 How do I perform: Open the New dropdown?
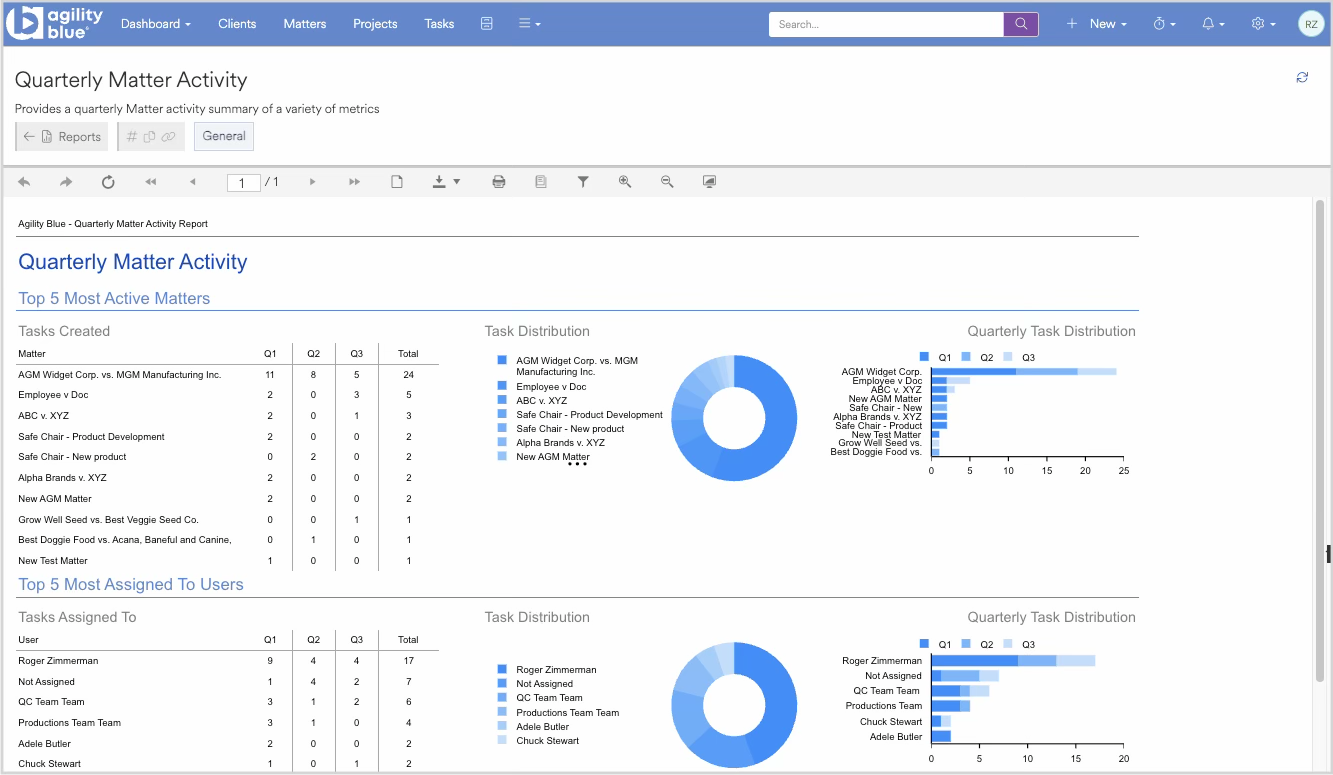1096,24
